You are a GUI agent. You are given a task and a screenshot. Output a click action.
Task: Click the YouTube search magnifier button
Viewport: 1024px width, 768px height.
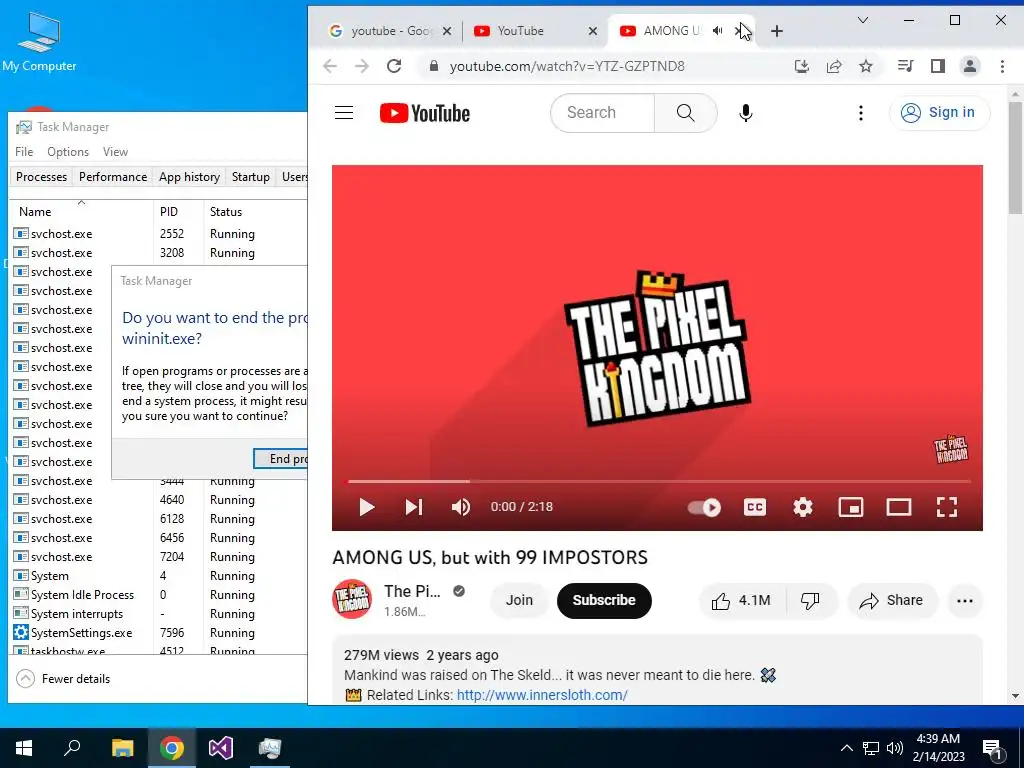click(685, 113)
